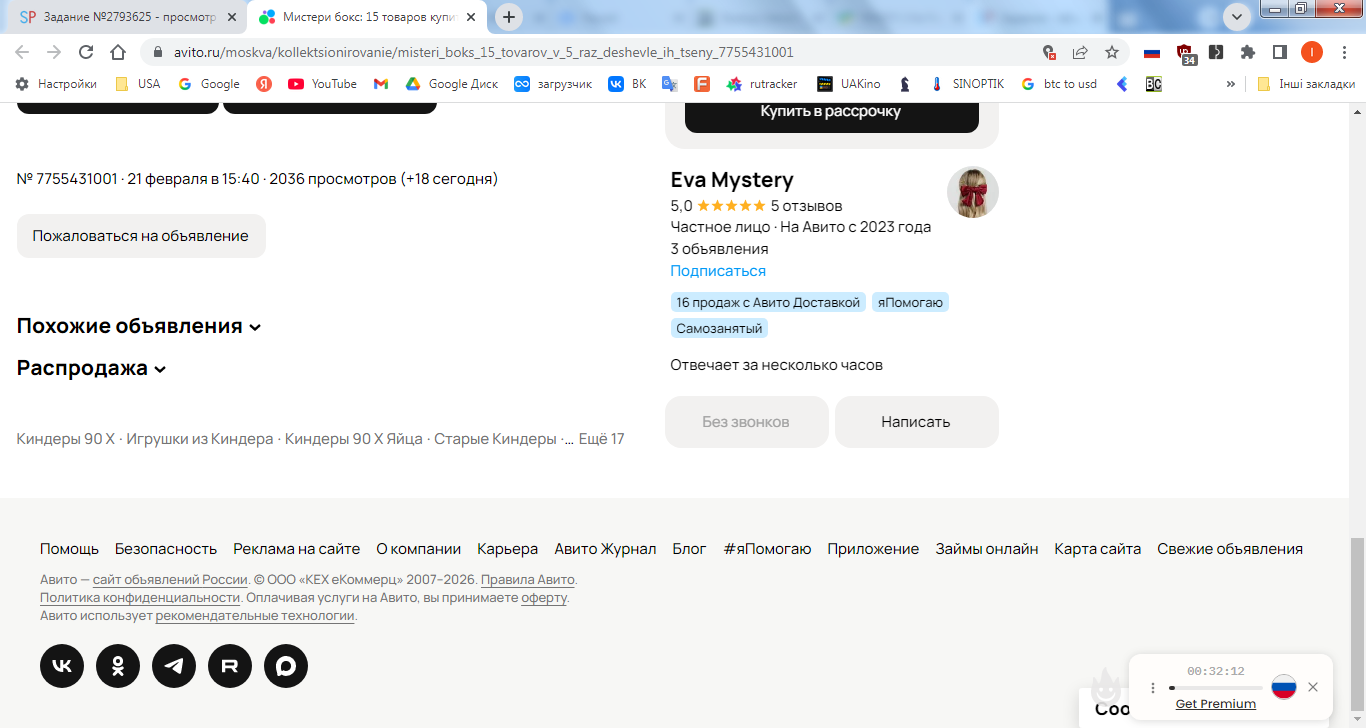Click the 5 отзывов reviews text
Viewport: 1366px width, 728px height.
(806, 206)
